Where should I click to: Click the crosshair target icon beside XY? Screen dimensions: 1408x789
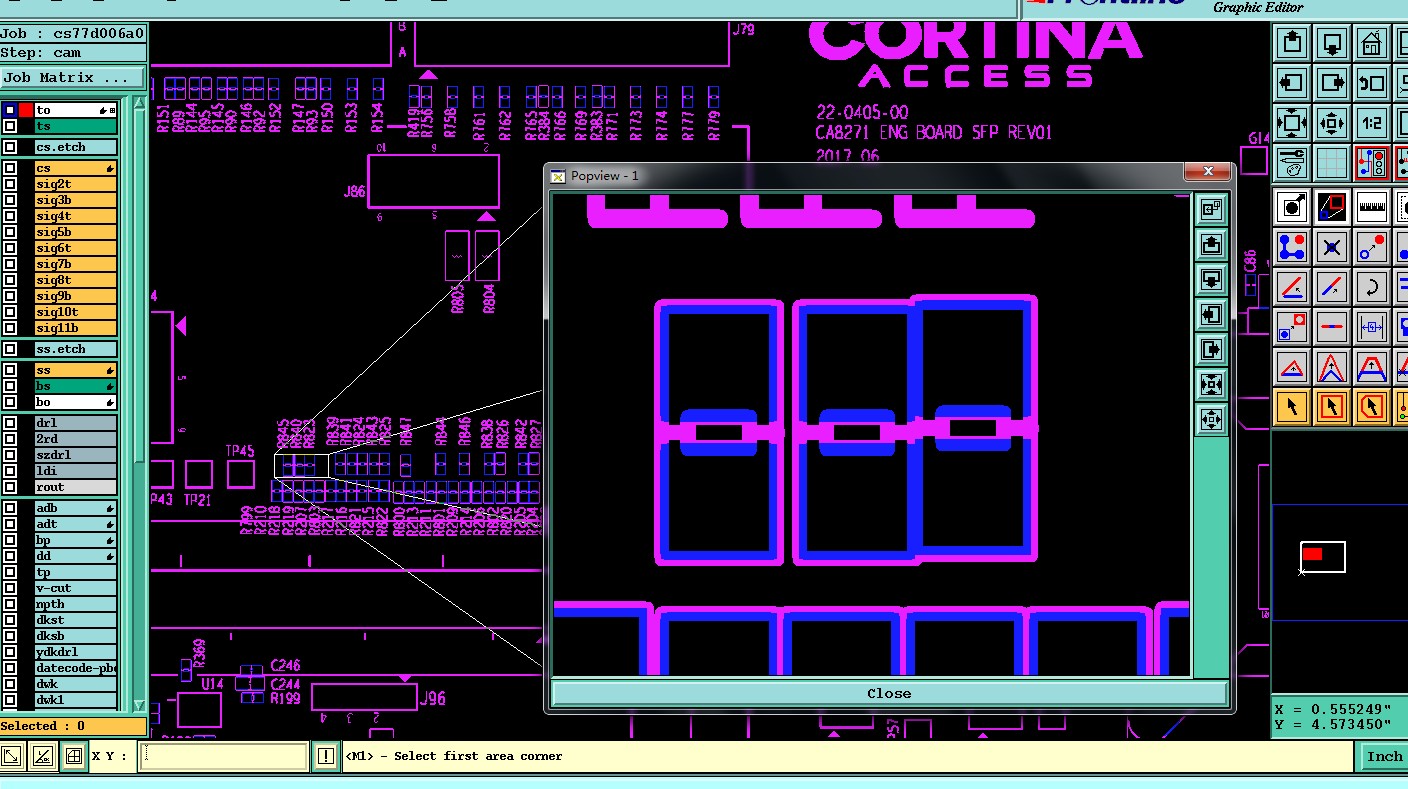pos(73,756)
